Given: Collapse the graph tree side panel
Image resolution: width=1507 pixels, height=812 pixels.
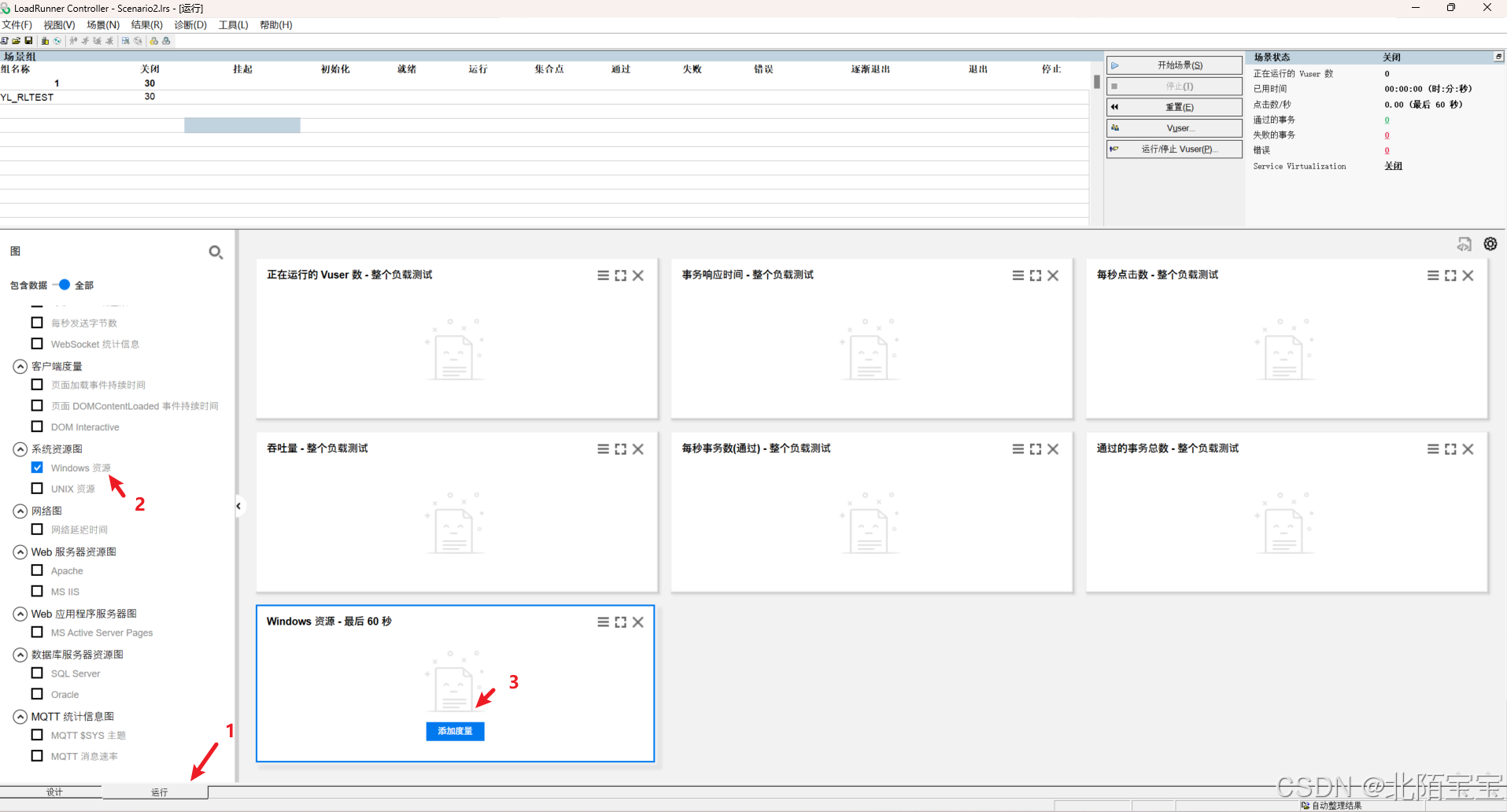Looking at the screenshot, I should (x=238, y=506).
